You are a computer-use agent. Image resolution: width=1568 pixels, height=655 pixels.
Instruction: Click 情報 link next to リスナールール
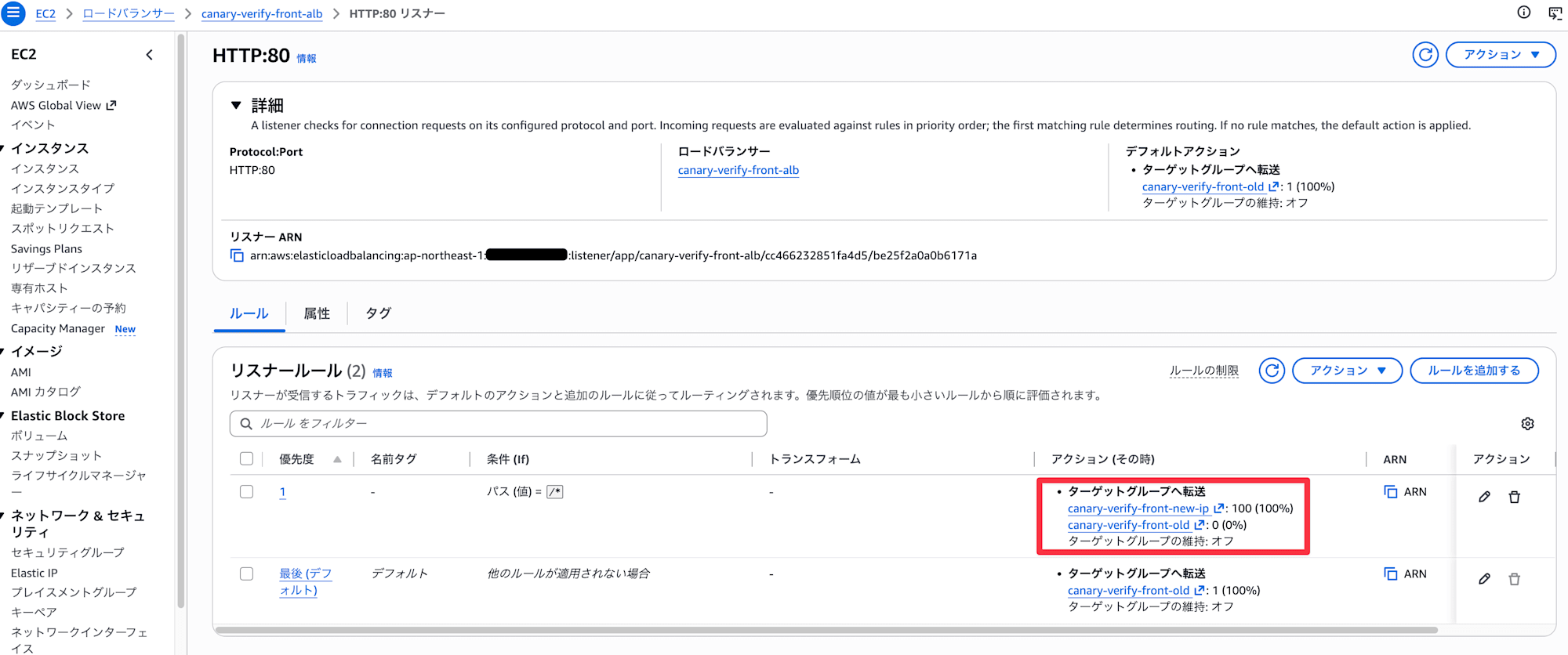pos(383,373)
